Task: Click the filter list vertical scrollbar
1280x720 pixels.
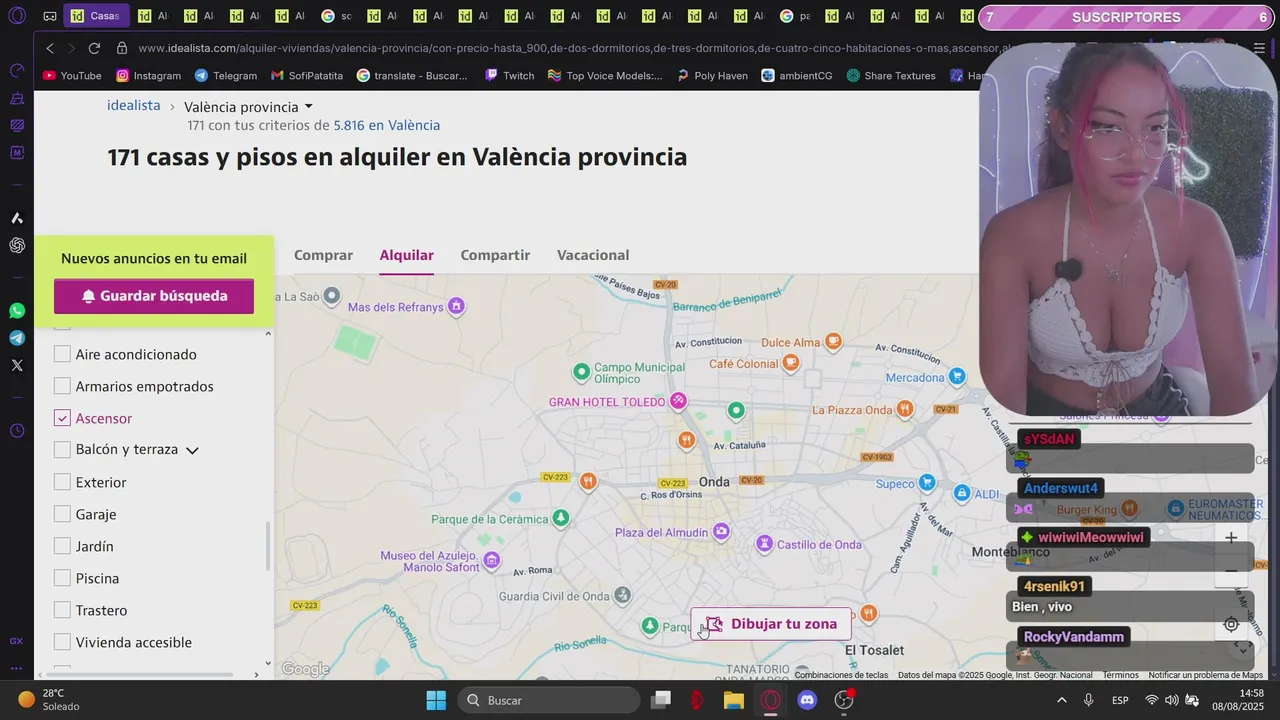Action: (x=267, y=547)
